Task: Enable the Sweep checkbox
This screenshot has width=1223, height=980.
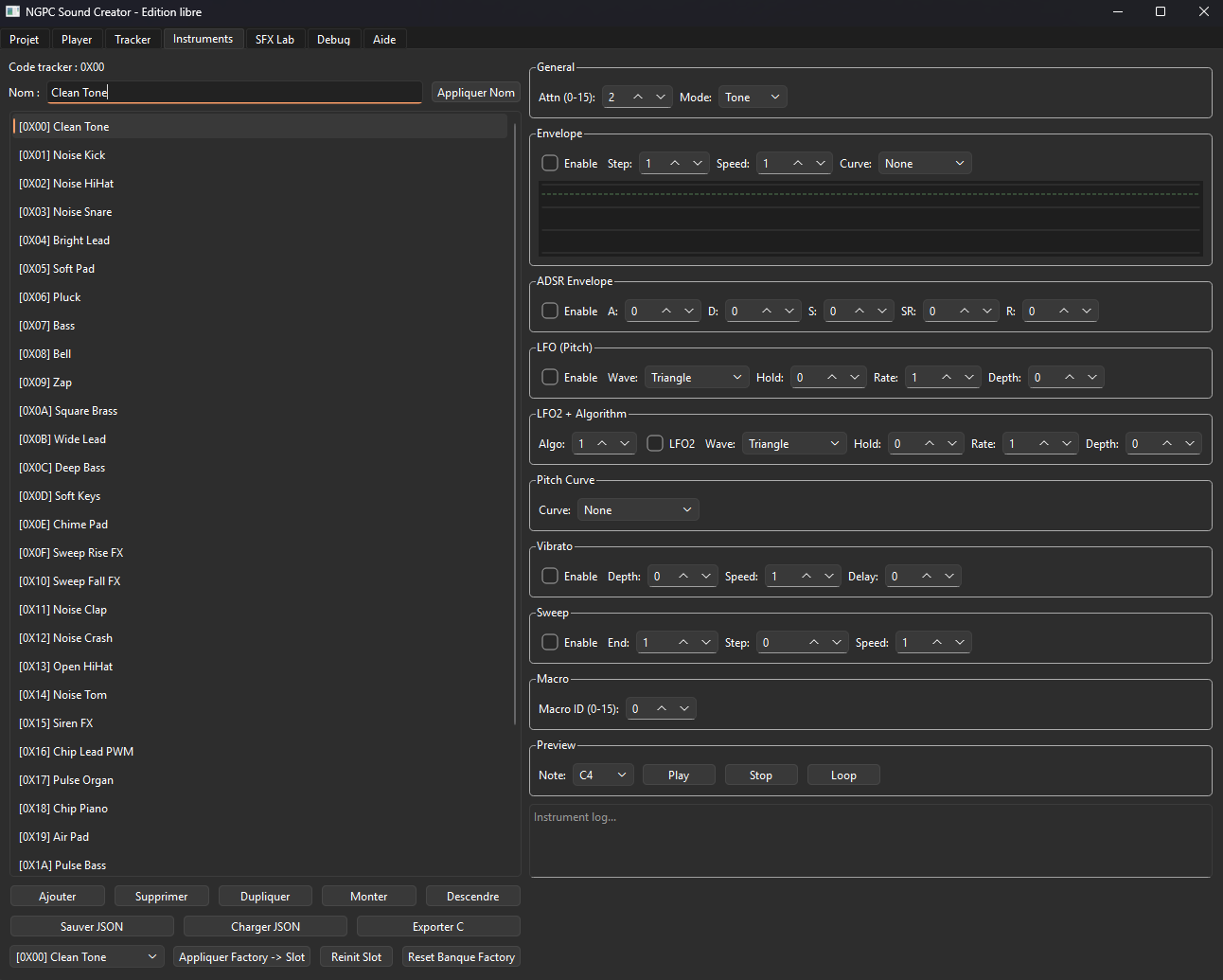Action: 550,643
